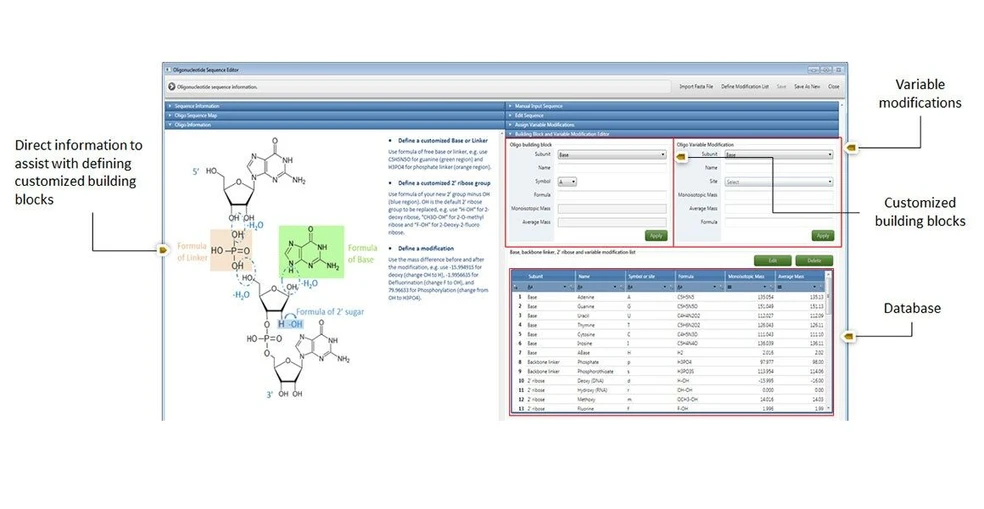Click Monoisotopic Mass equals filter icon
Viewport: 984px width, 509px height.
pyautogui.click(x=730, y=287)
